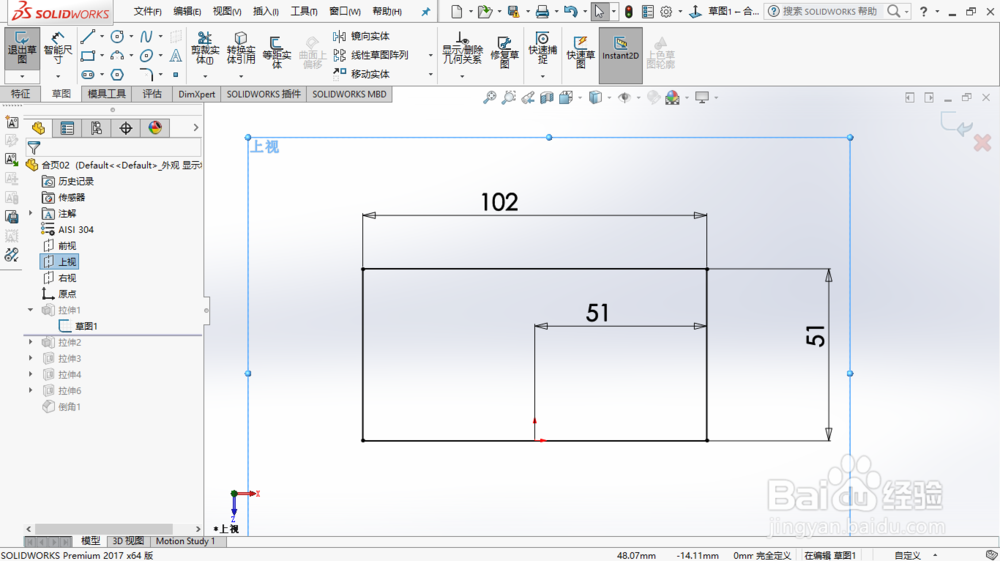The width and height of the screenshot is (1000, 561).
Task: Select the sketch Text tool
Action: (x=175, y=55)
